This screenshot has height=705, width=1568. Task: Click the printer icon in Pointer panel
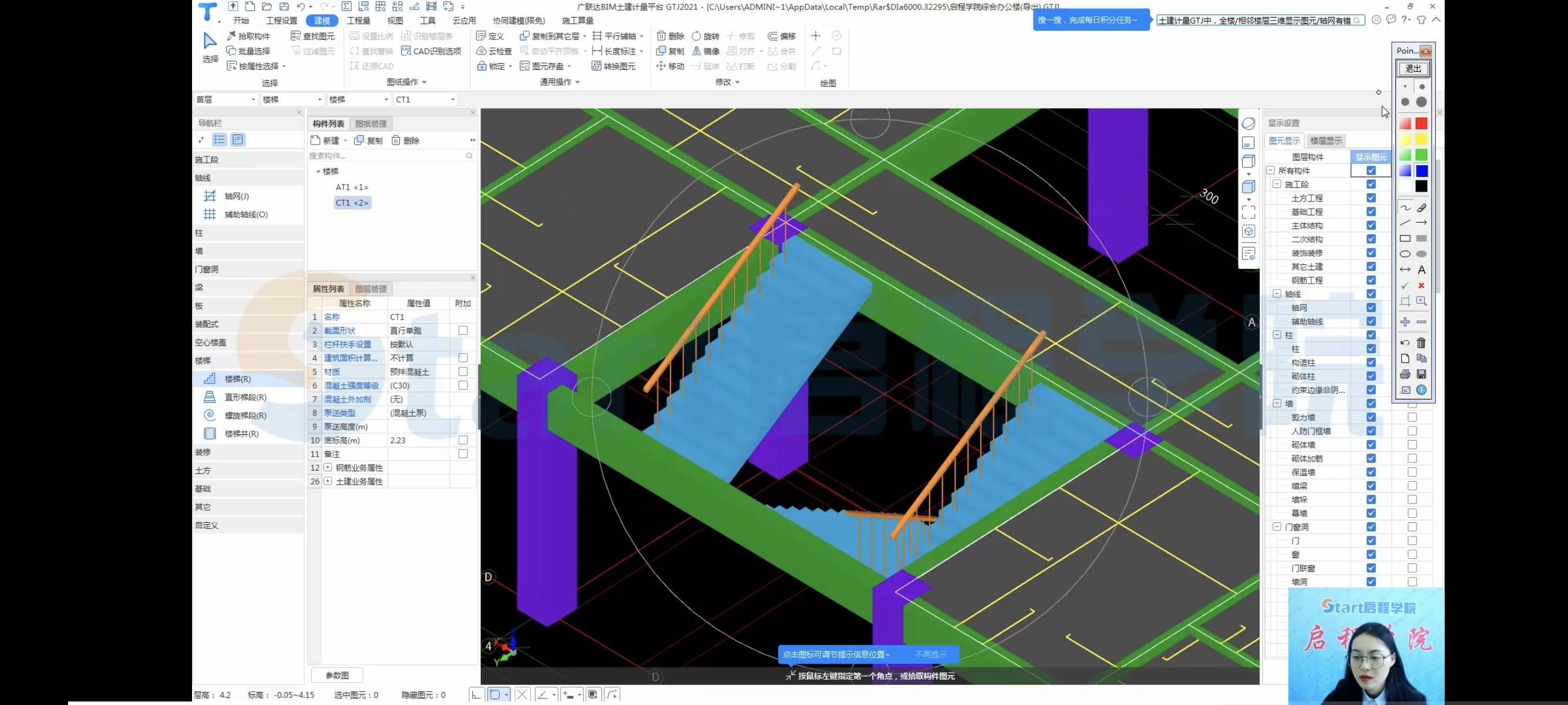pyautogui.click(x=1405, y=374)
